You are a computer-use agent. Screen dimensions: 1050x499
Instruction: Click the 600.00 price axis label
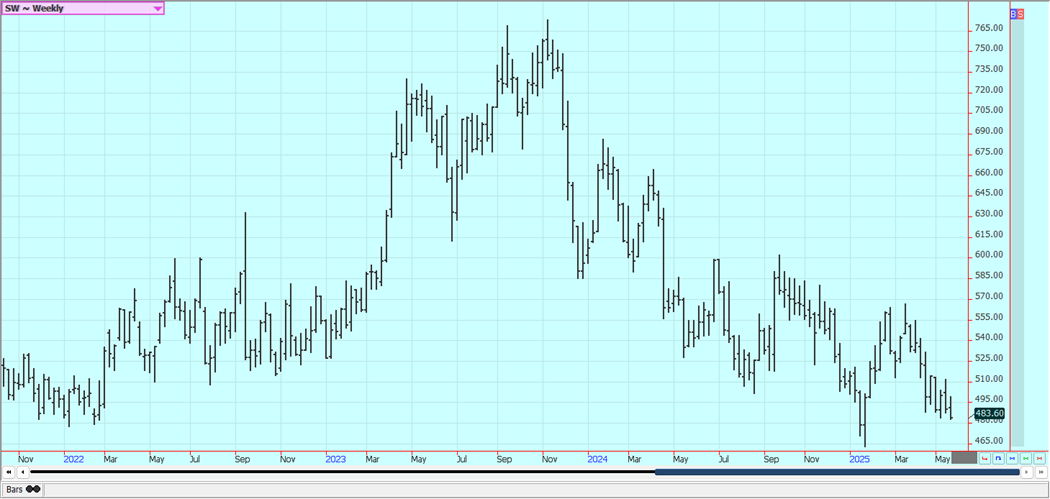pyautogui.click(x=989, y=255)
